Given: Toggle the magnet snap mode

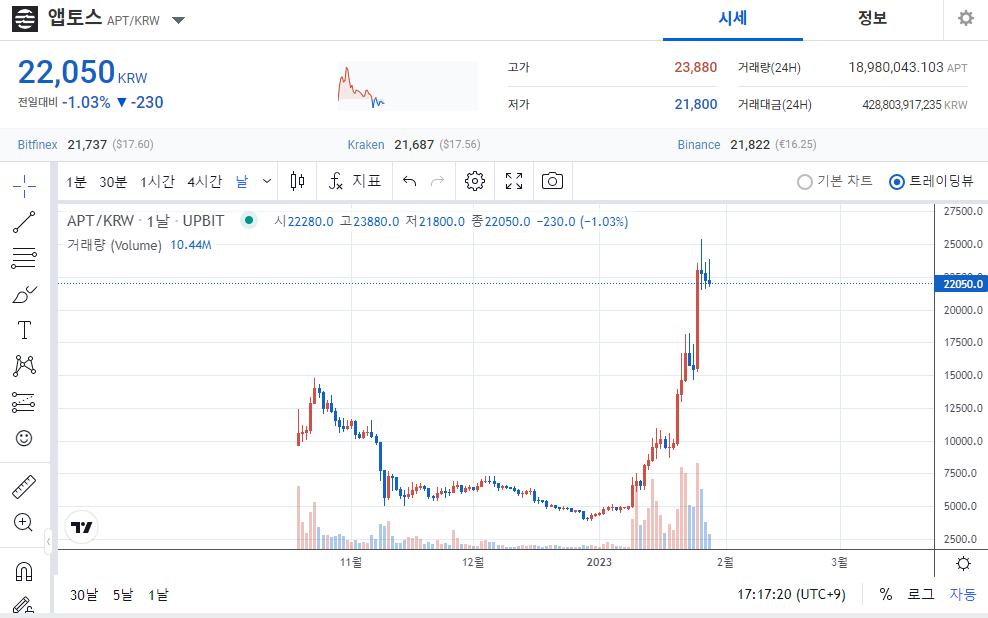Looking at the screenshot, I should (24, 571).
